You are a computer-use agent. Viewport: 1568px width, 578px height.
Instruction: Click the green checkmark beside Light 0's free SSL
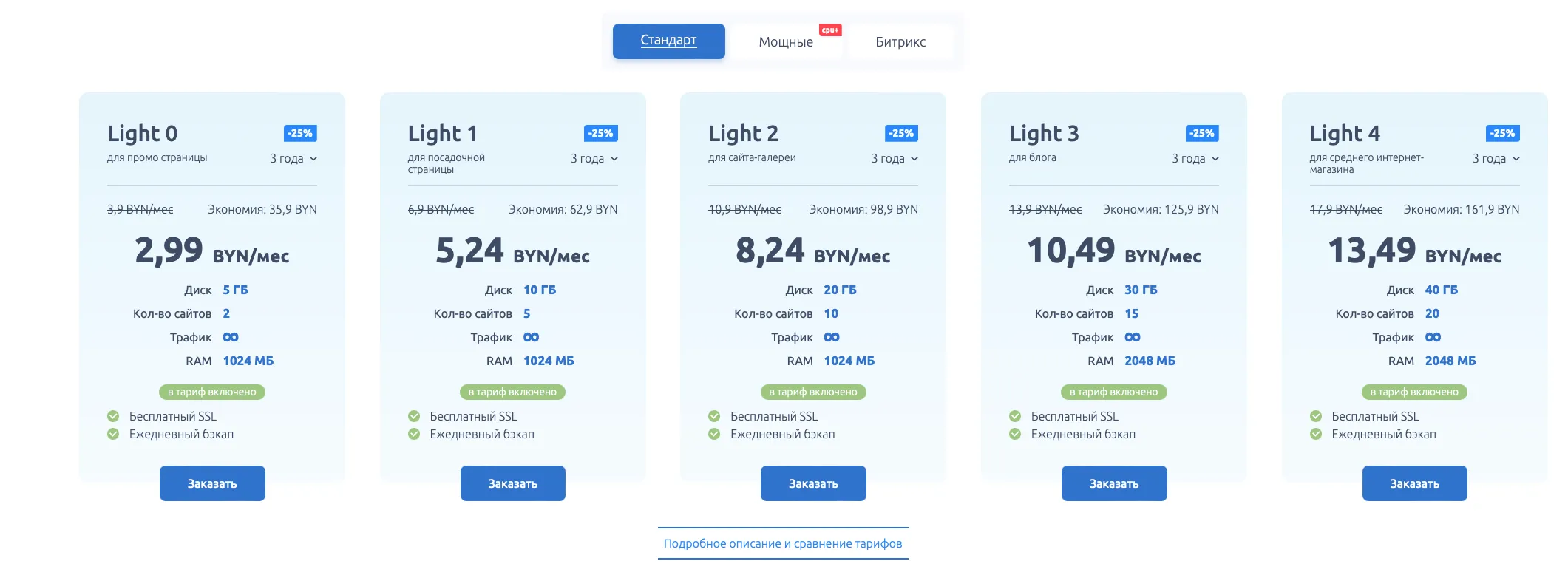[113, 416]
